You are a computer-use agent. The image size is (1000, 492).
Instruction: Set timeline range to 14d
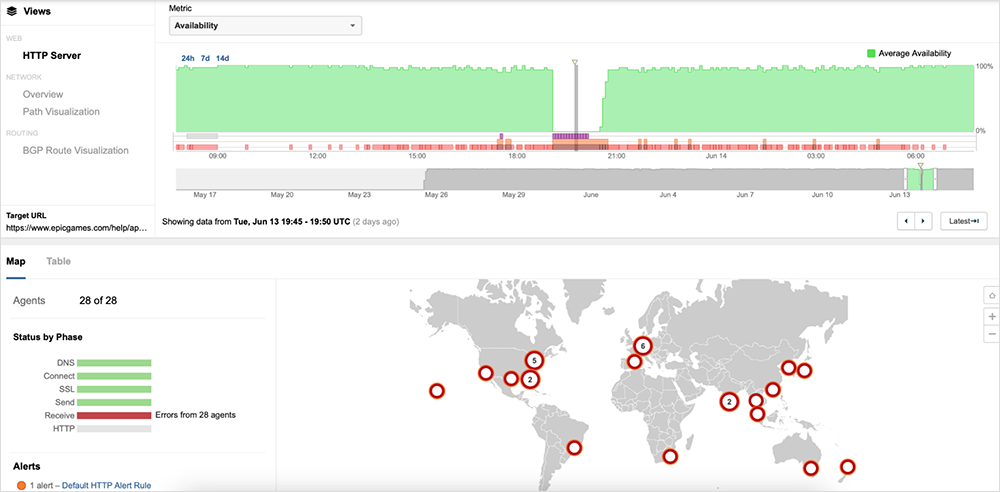222,59
